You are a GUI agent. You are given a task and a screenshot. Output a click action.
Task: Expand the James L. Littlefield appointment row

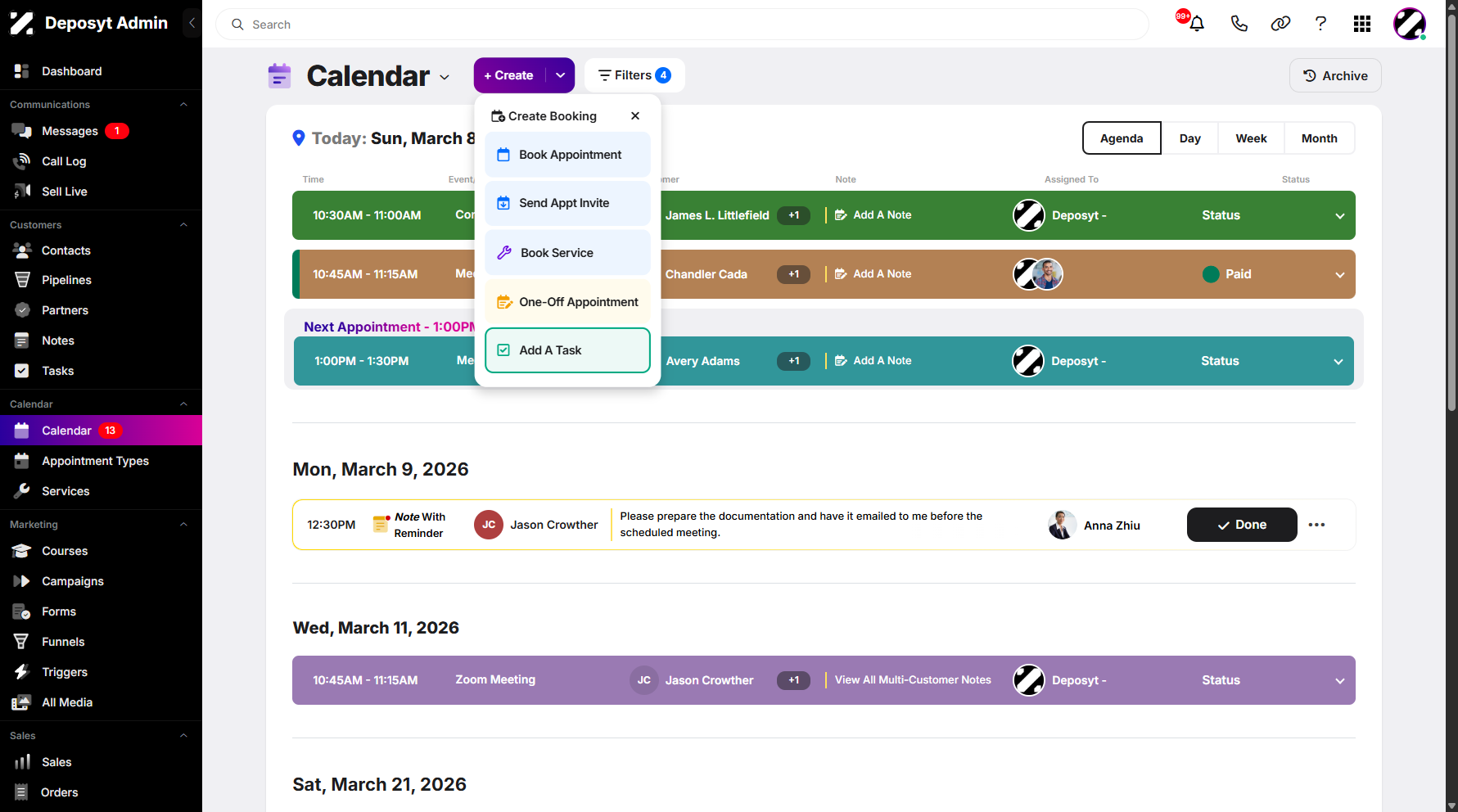(x=1339, y=216)
